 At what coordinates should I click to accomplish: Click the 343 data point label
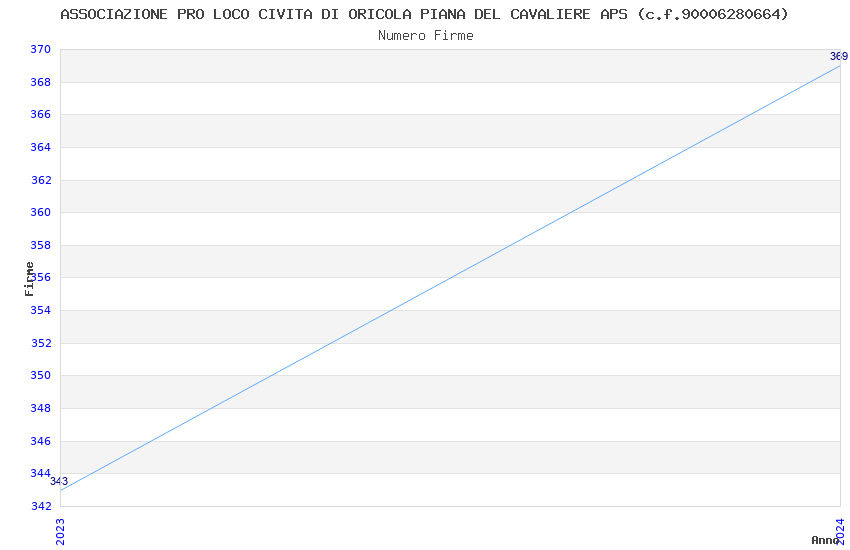point(59,481)
